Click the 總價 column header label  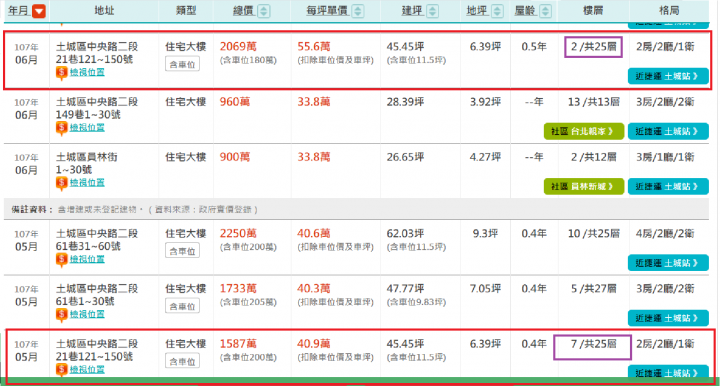(244, 11)
